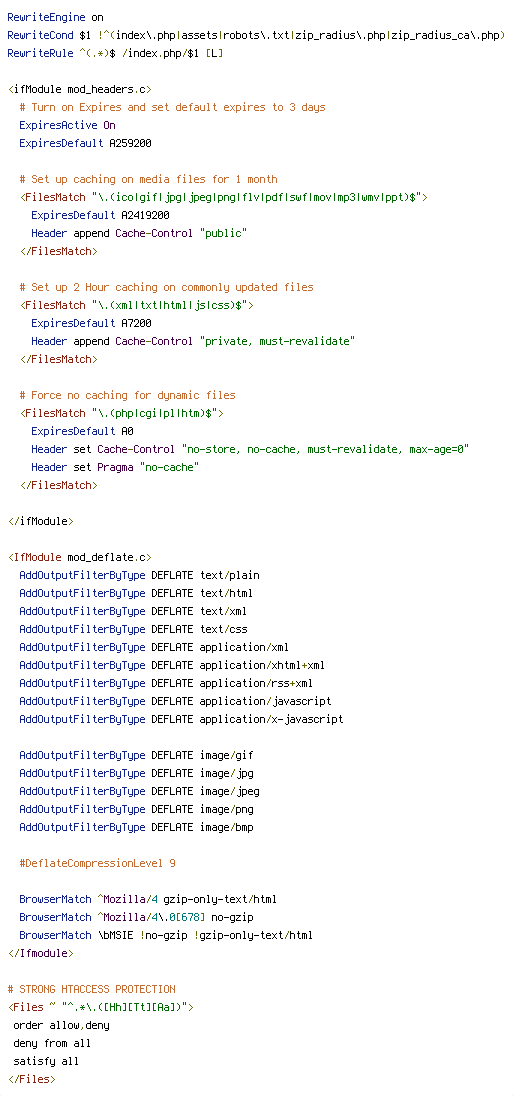
Task: Click the DEFLATE text/plain line
Action: (x=139, y=576)
